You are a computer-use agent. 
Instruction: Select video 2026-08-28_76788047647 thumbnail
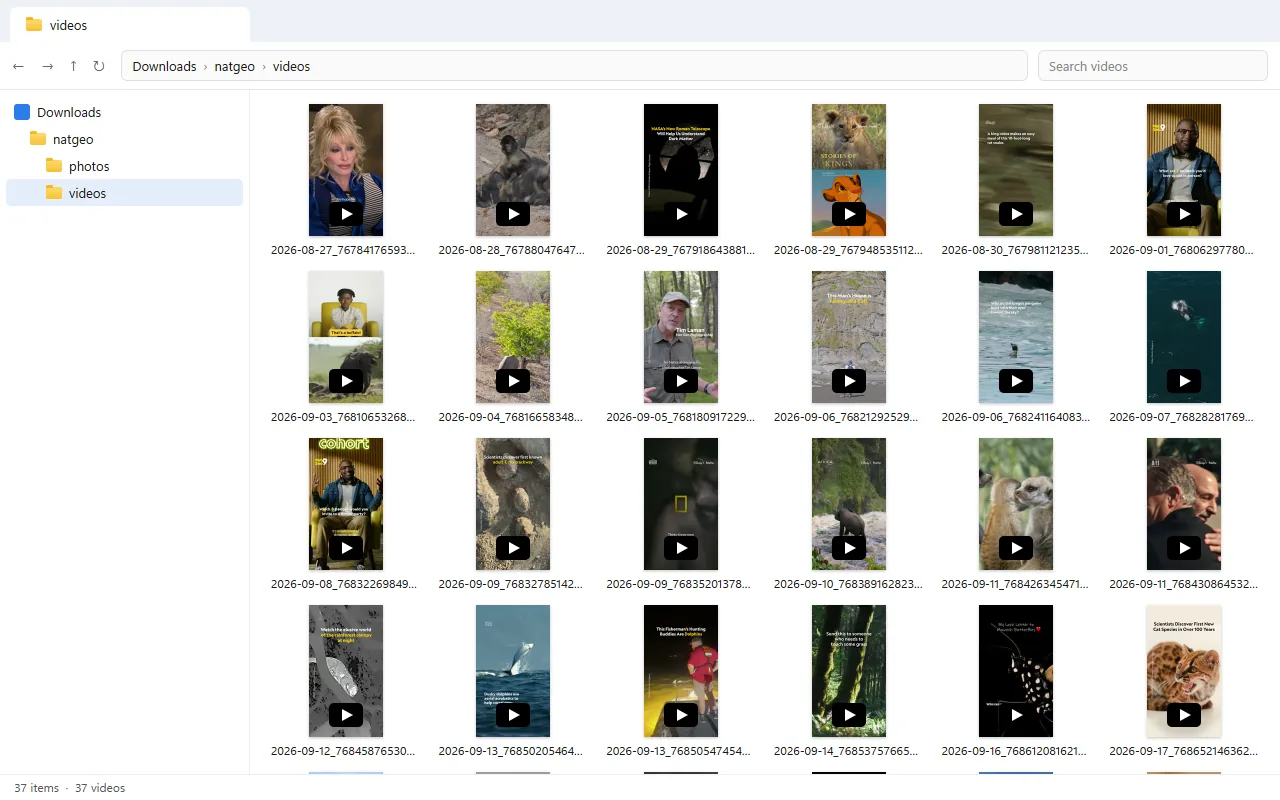(513, 170)
